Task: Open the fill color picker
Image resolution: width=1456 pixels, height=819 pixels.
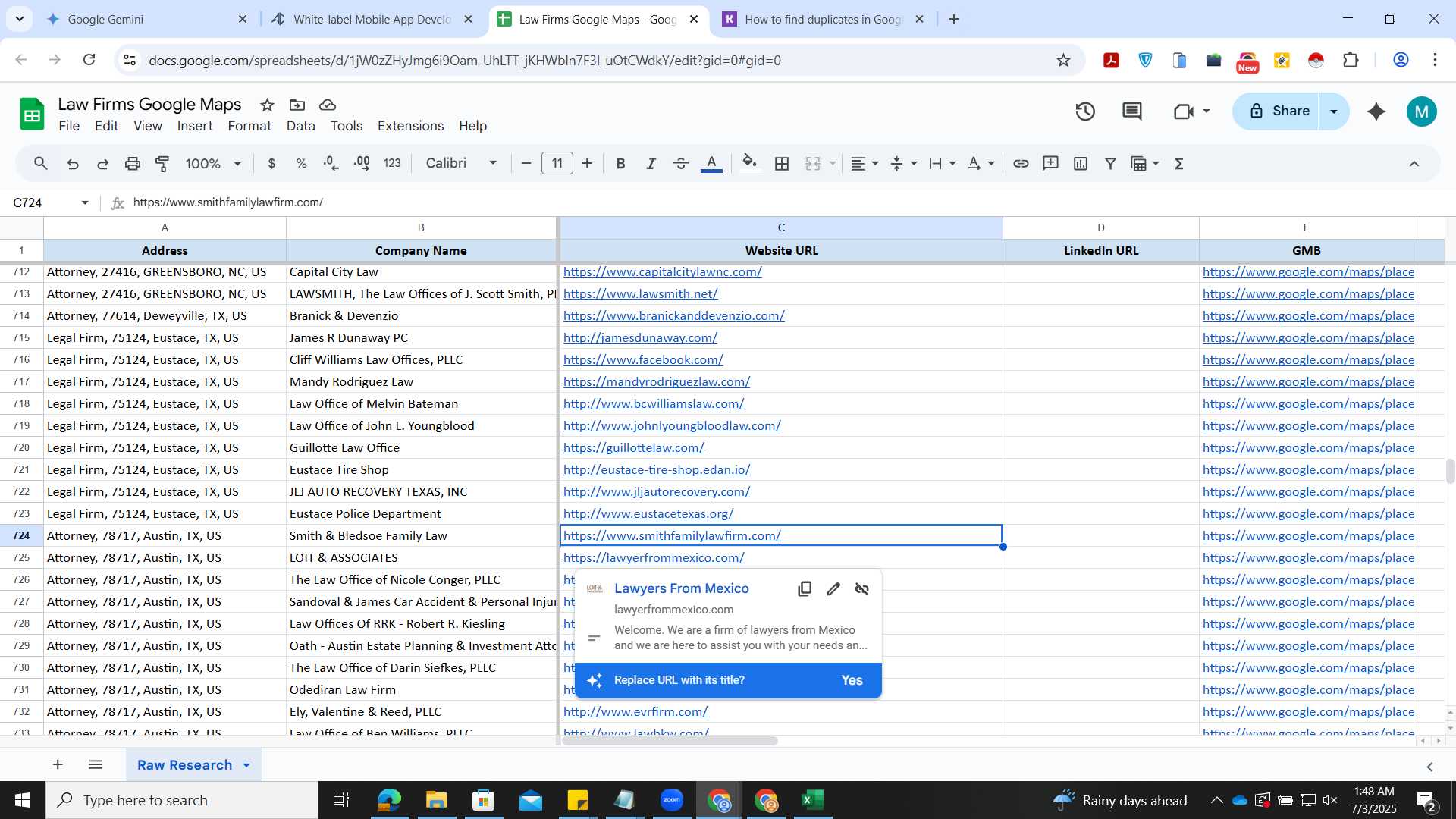Action: [x=749, y=163]
